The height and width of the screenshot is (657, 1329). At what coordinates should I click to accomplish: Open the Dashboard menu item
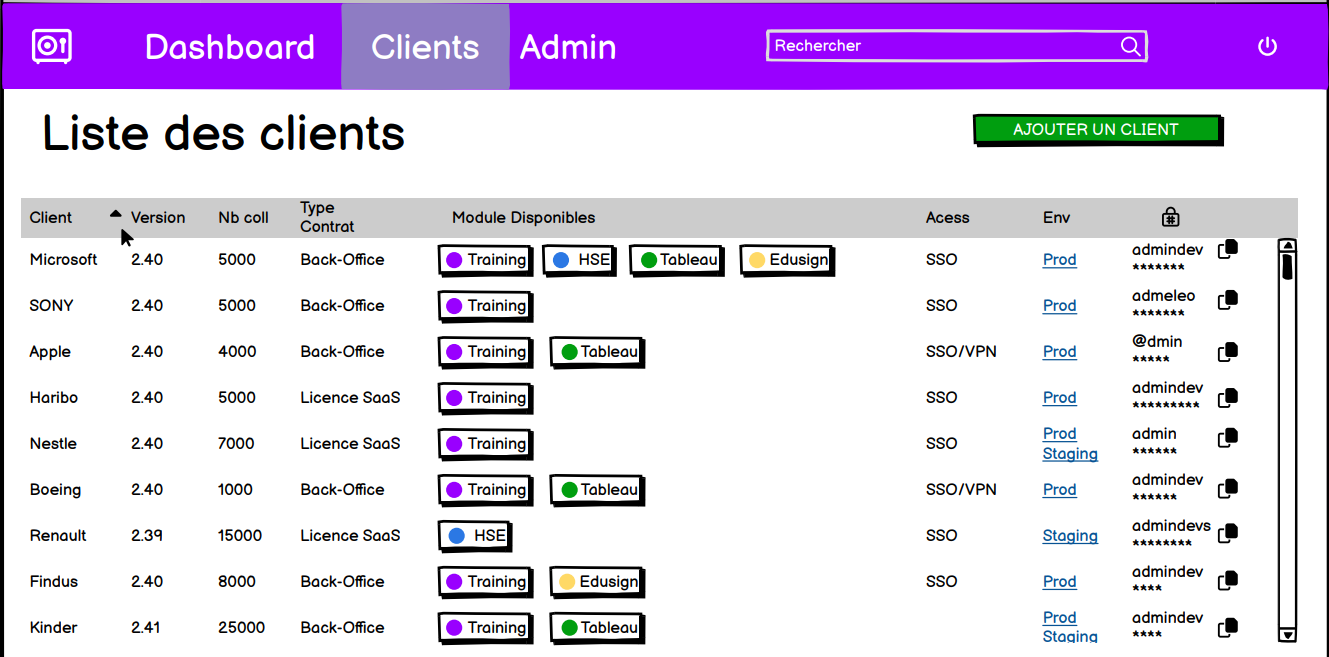(x=230, y=46)
